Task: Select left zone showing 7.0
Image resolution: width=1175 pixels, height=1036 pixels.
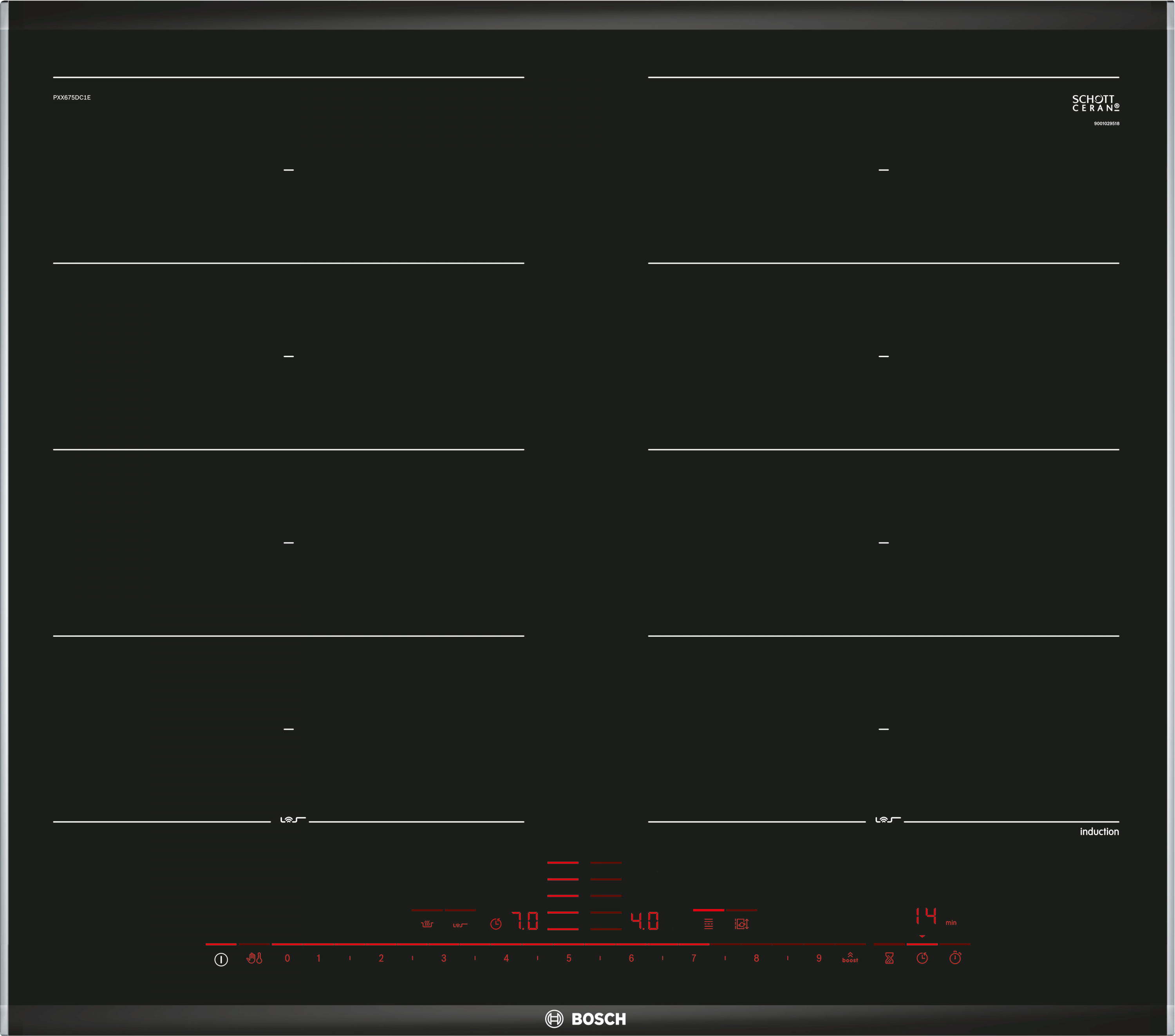Action: pos(525,921)
